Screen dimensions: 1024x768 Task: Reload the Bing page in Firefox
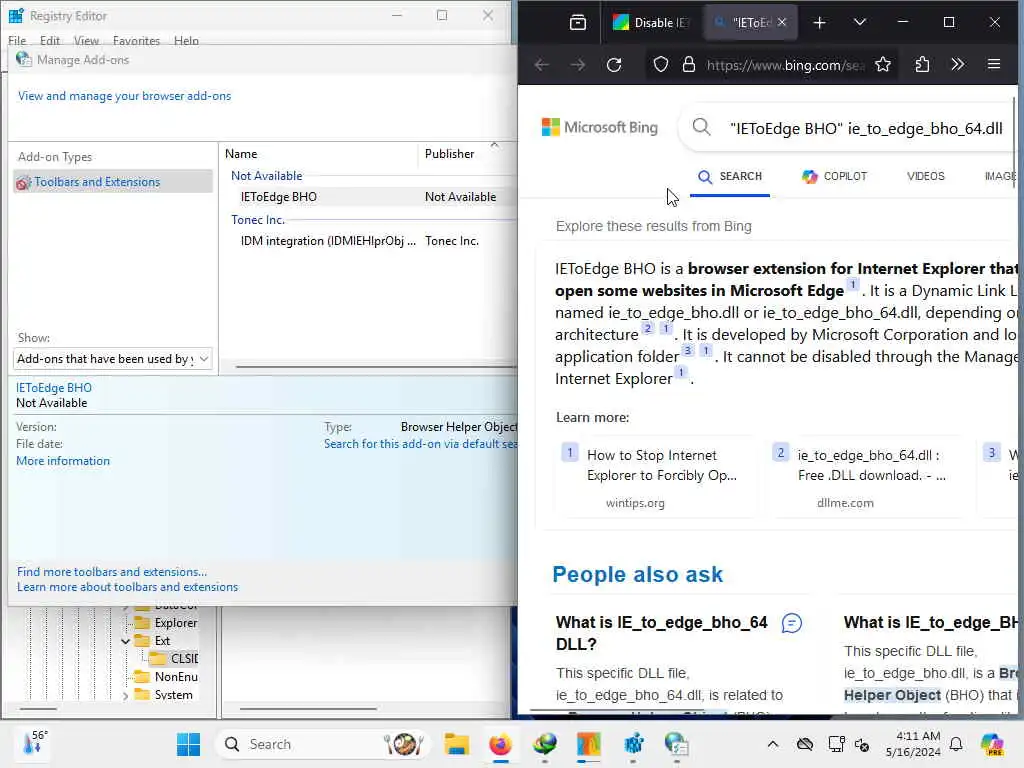614,65
